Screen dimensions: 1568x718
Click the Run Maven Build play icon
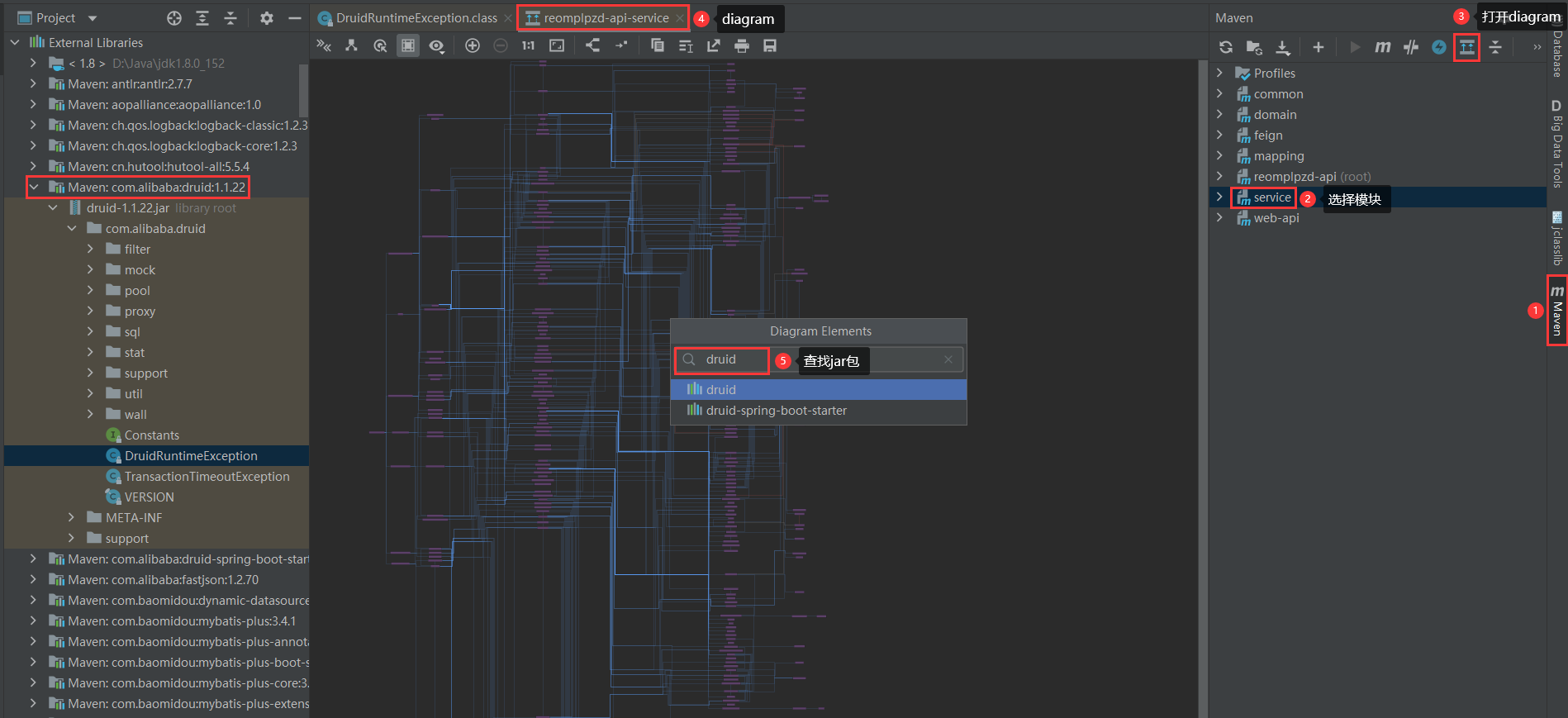click(1355, 47)
